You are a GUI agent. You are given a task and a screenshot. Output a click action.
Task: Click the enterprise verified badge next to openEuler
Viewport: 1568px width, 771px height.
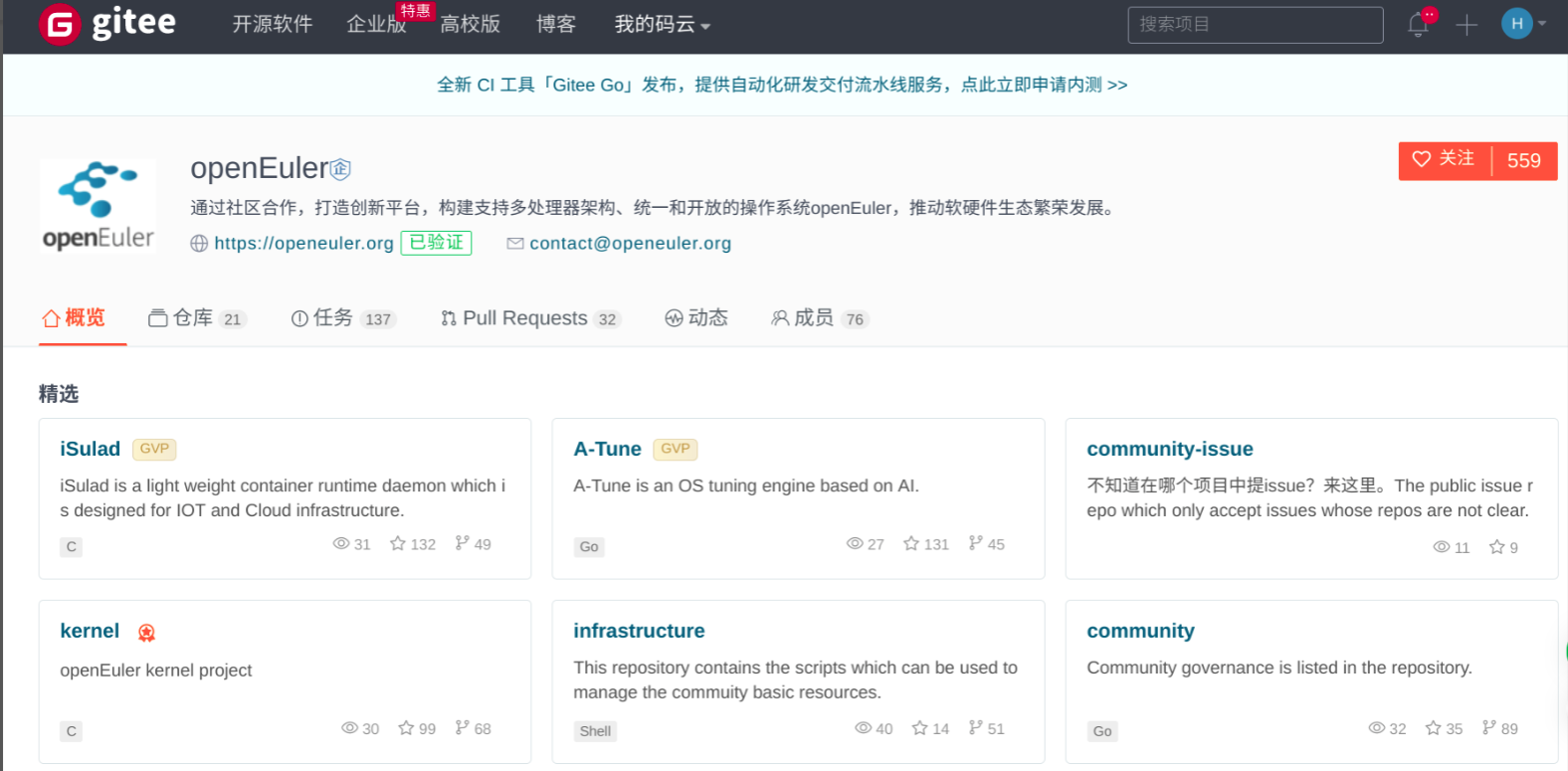[340, 169]
